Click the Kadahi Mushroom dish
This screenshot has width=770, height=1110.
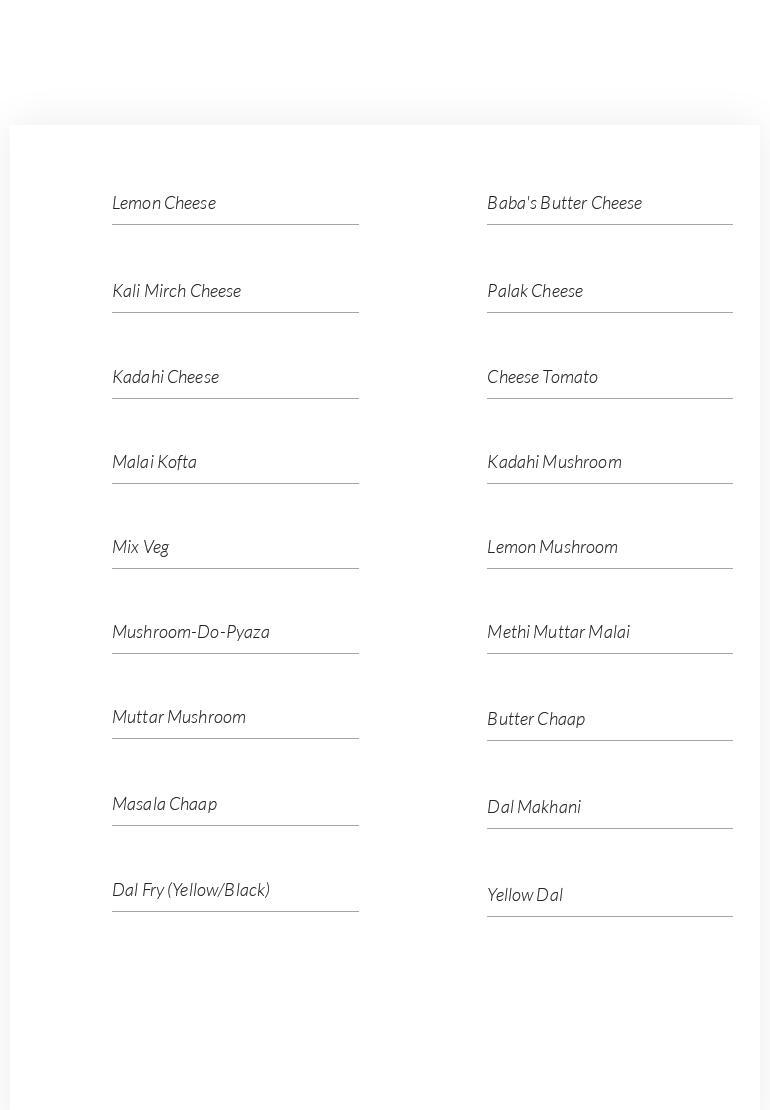[554, 462]
